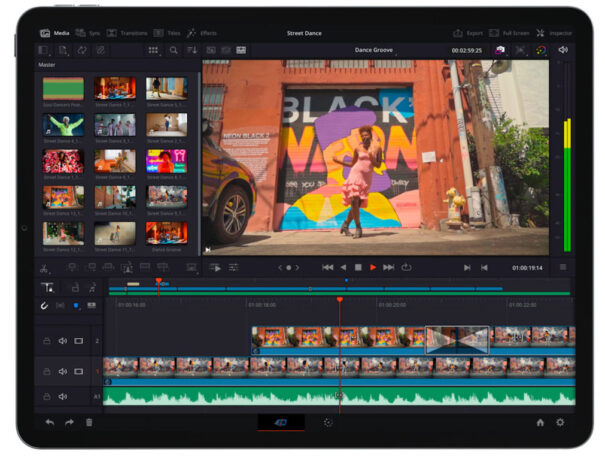Go to the home project manager icon
Viewport: 605px width, 460px height.
[540, 423]
